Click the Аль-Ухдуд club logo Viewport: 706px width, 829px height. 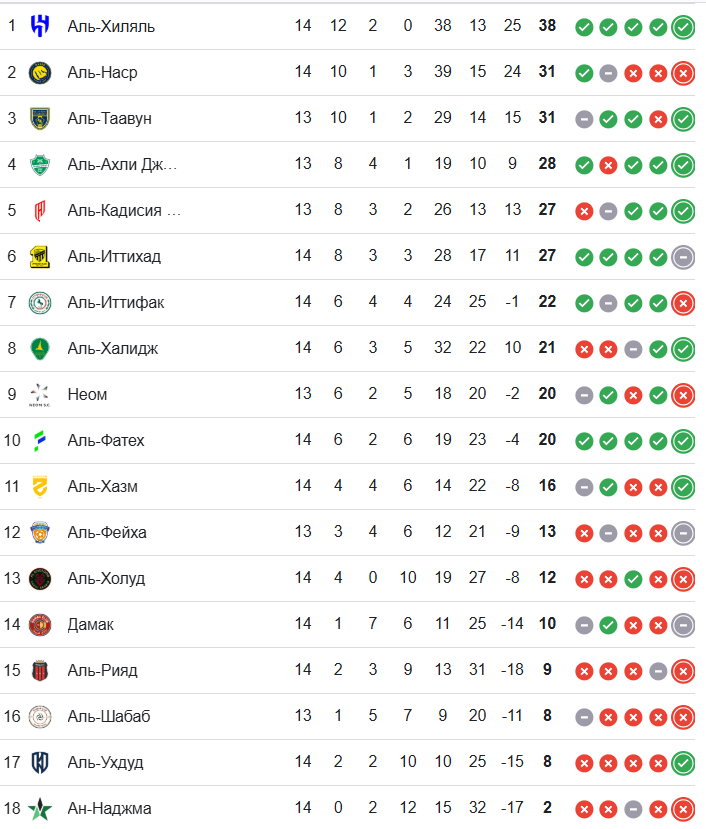(40, 762)
